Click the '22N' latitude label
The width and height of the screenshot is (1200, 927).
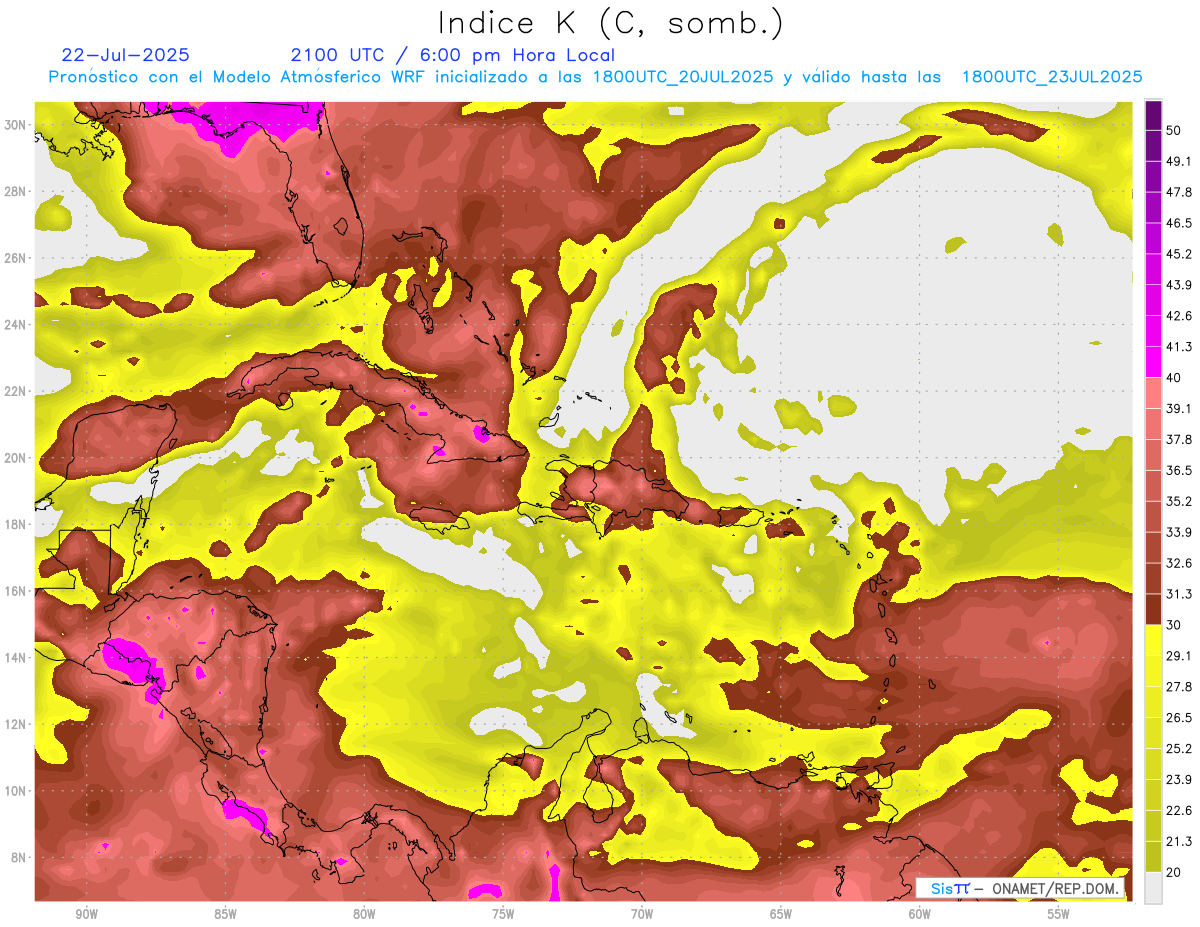coord(15,391)
